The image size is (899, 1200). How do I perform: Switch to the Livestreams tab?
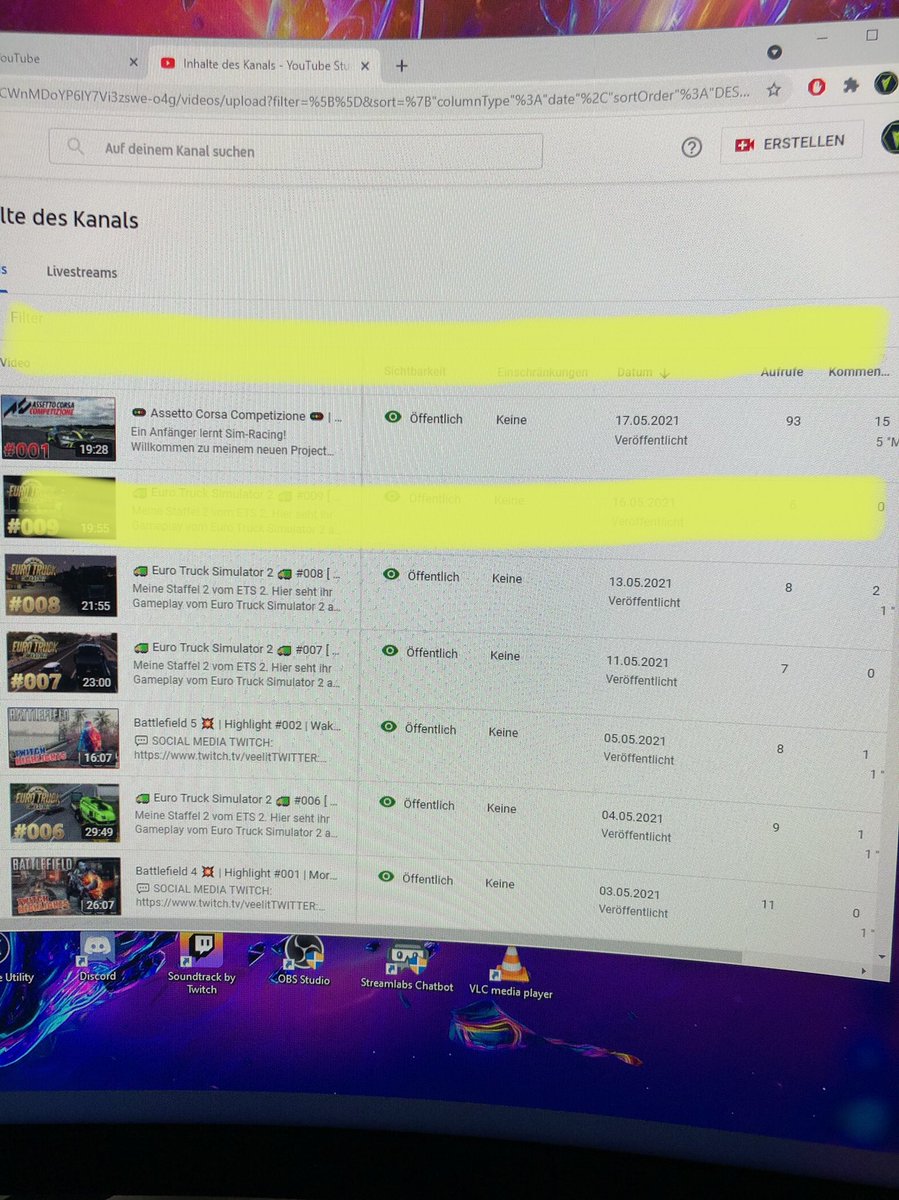(81, 272)
